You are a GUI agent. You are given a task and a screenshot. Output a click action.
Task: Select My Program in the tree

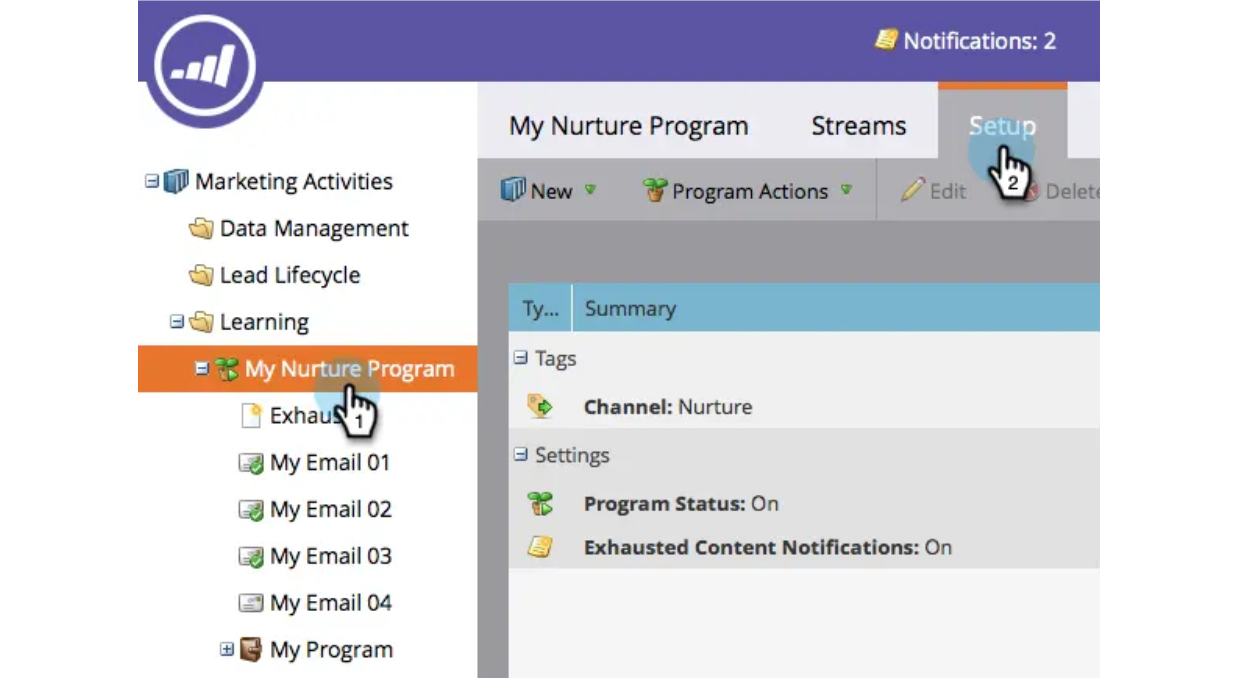(x=331, y=650)
